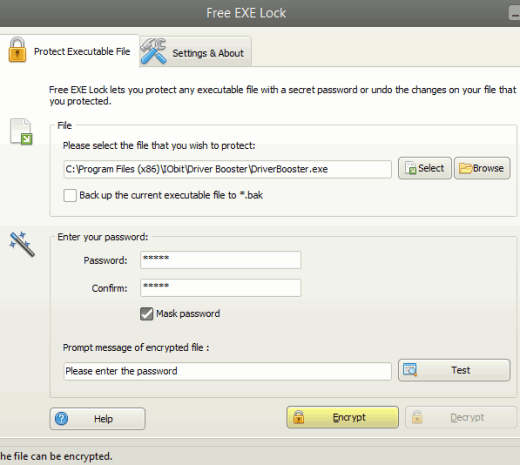
Task: Enable backup of executable to *.bak
Action: [70, 195]
